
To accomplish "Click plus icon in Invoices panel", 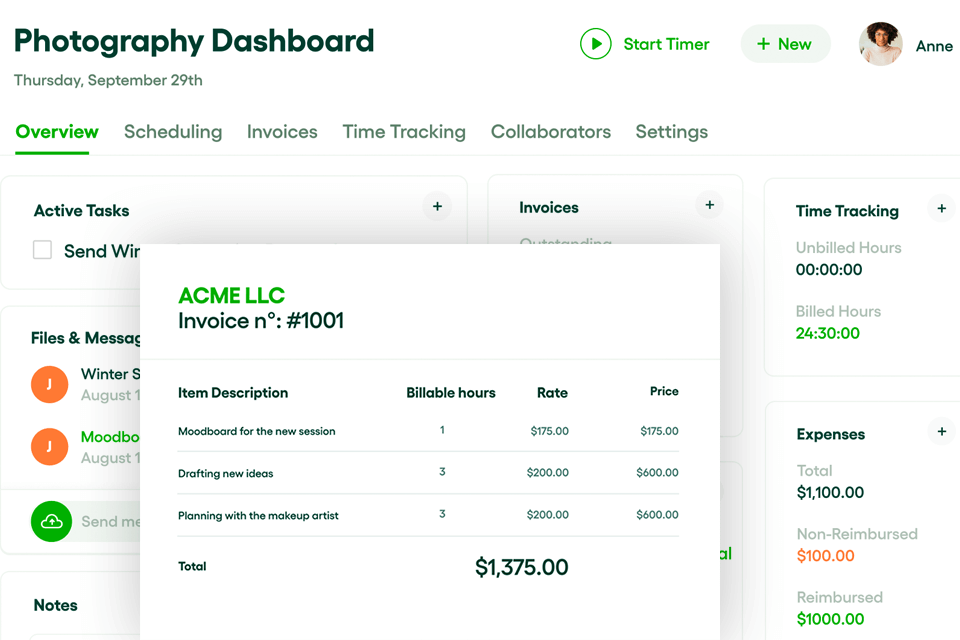I will [709, 205].
